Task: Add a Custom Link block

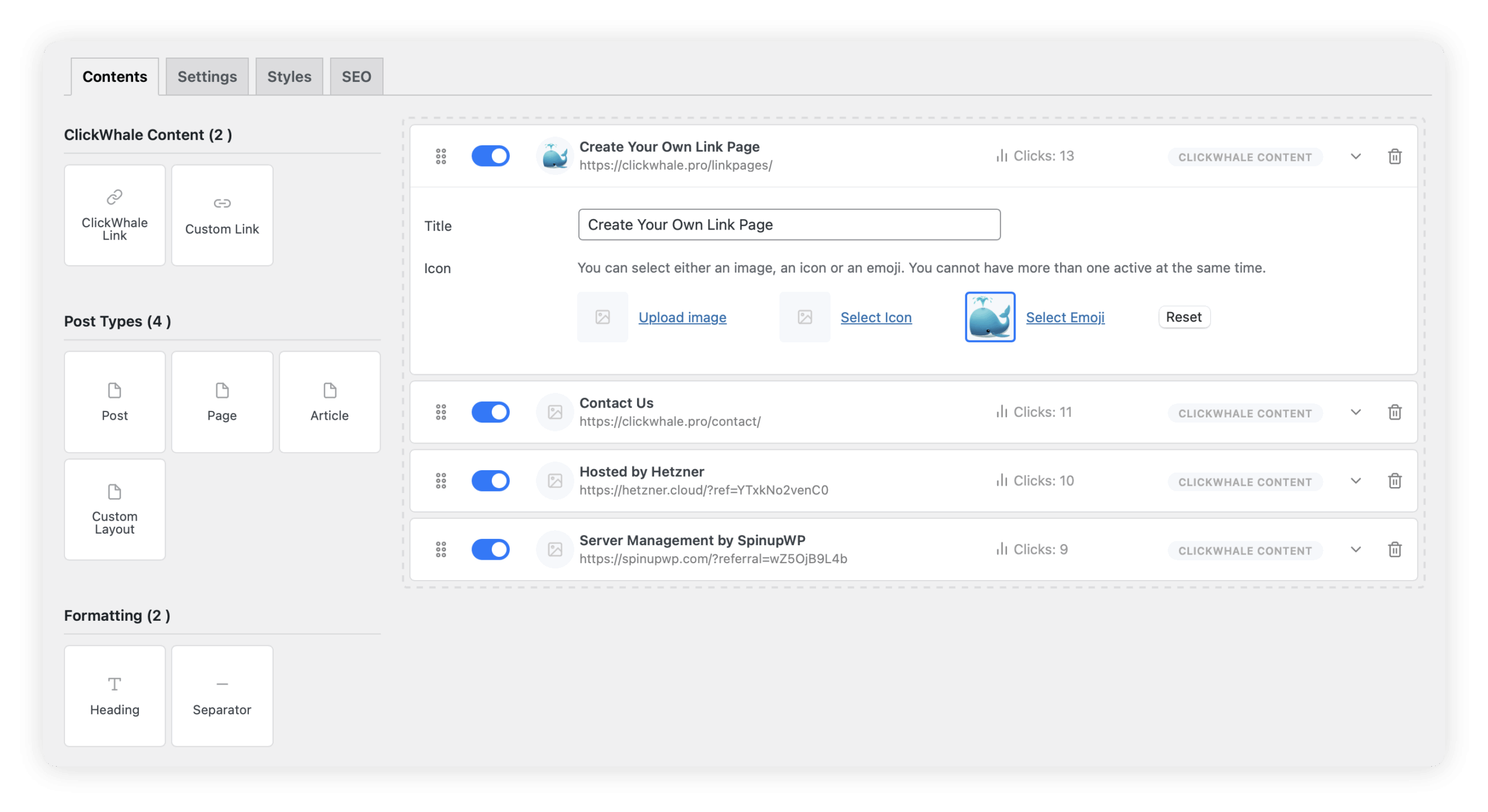Action: click(222, 215)
